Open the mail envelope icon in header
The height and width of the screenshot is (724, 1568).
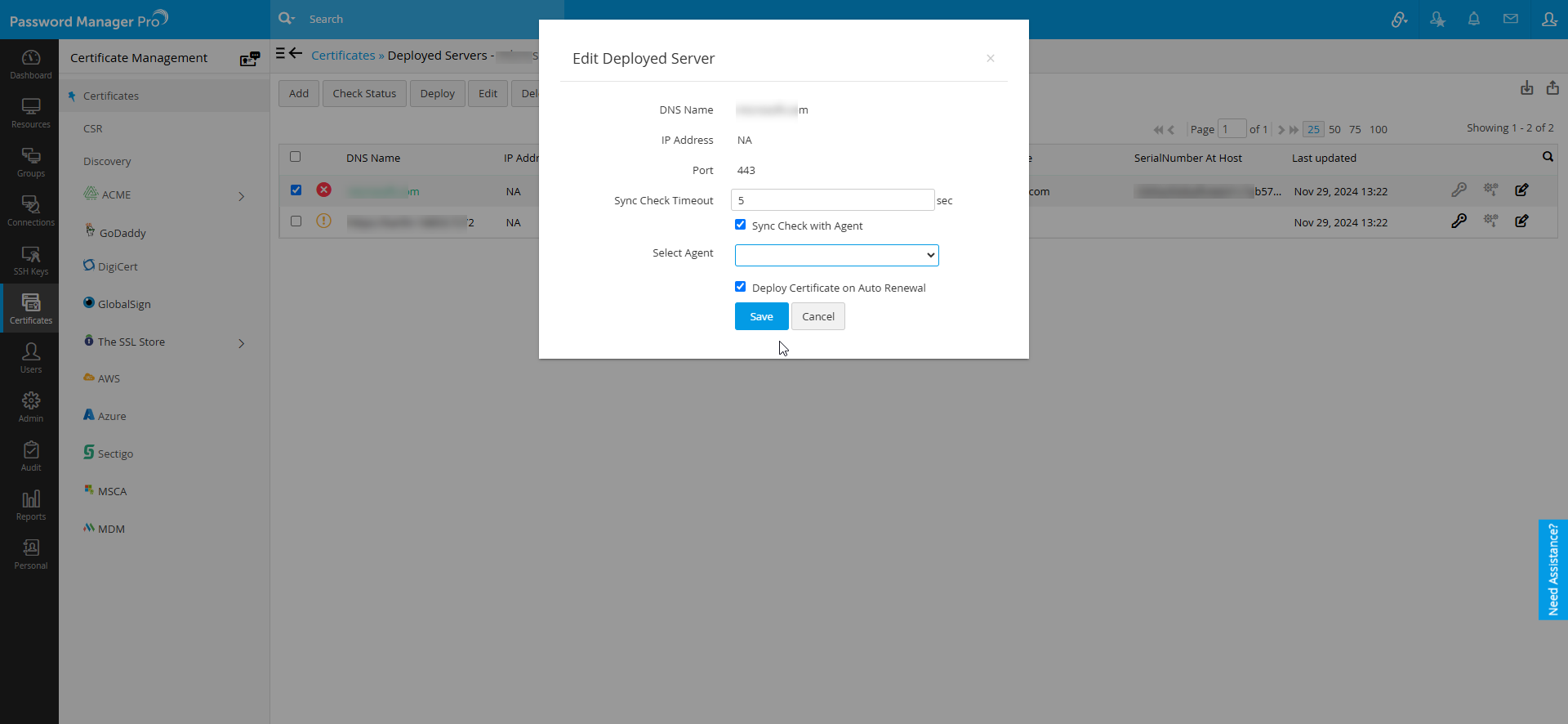point(1511,19)
